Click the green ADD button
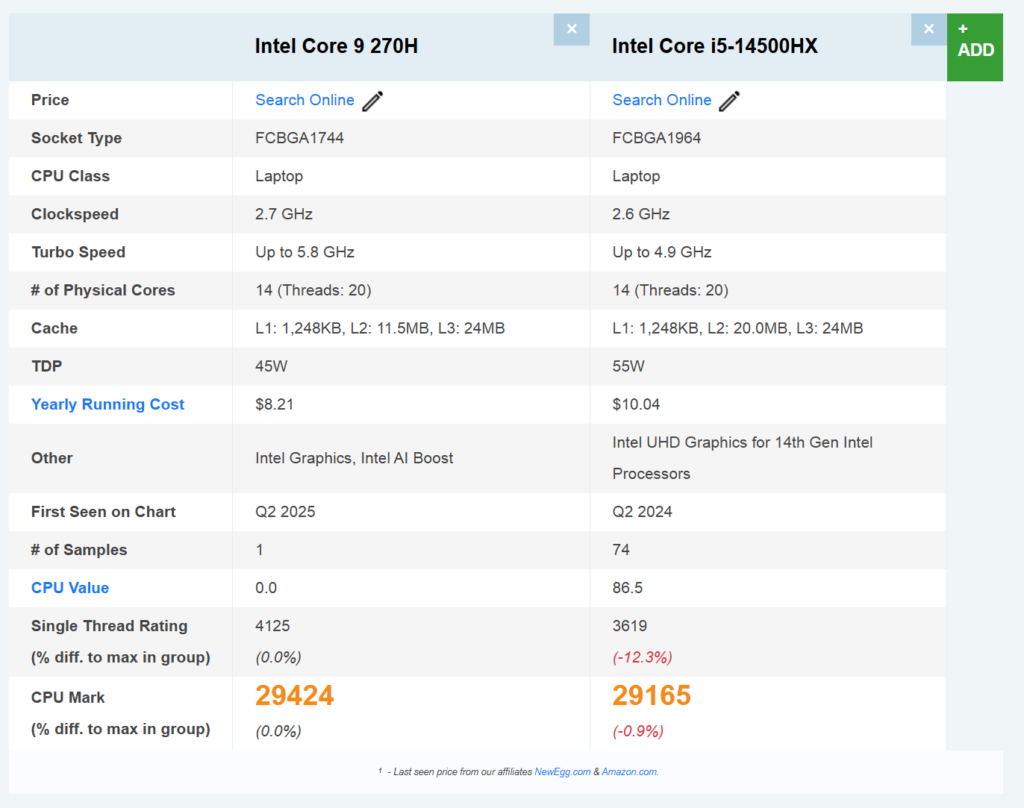Viewport: 1024px width, 808px height. point(975,47)
